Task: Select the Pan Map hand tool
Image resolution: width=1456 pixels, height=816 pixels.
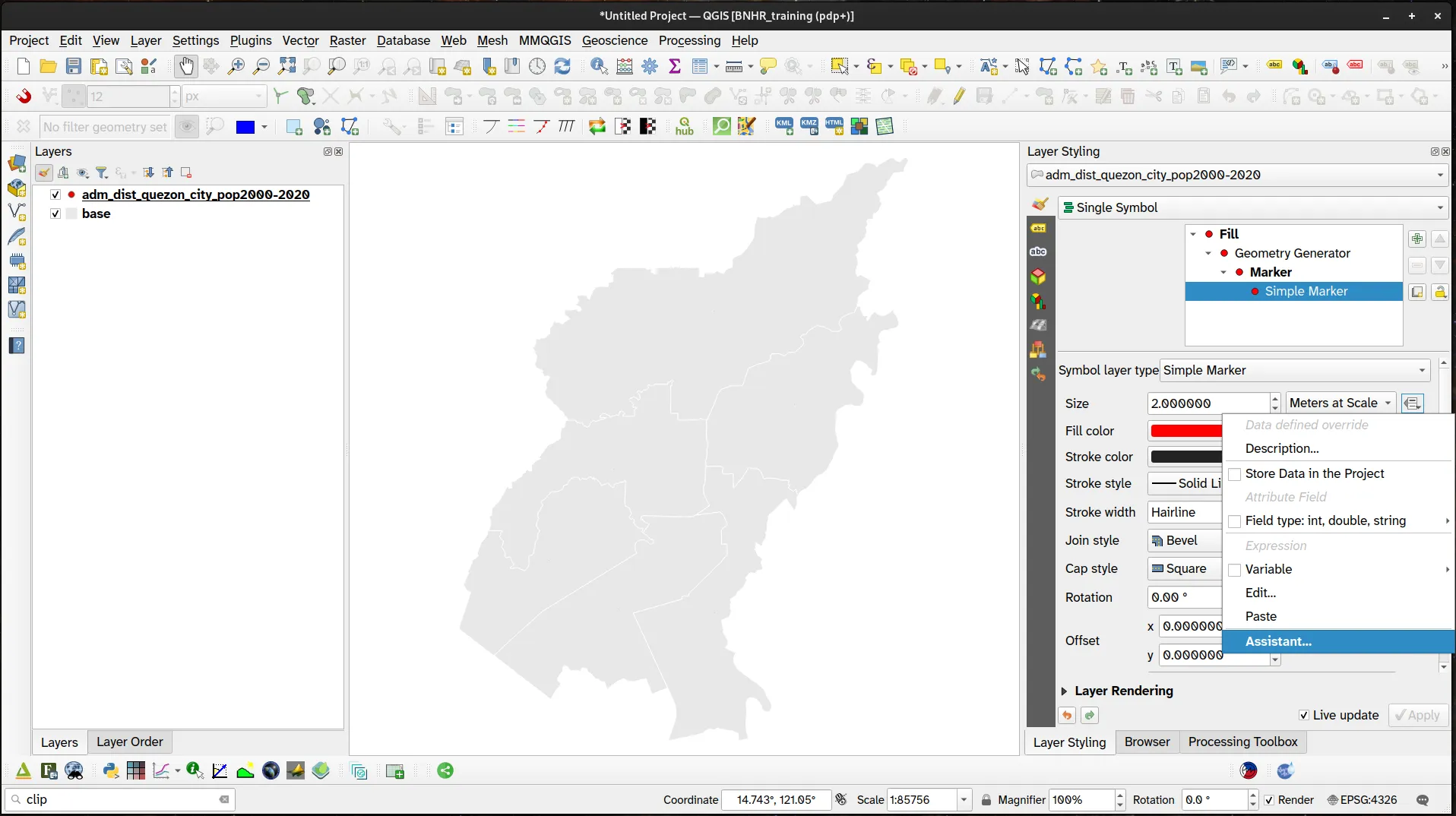Action: pyautogui.click(x=185, y=67)
